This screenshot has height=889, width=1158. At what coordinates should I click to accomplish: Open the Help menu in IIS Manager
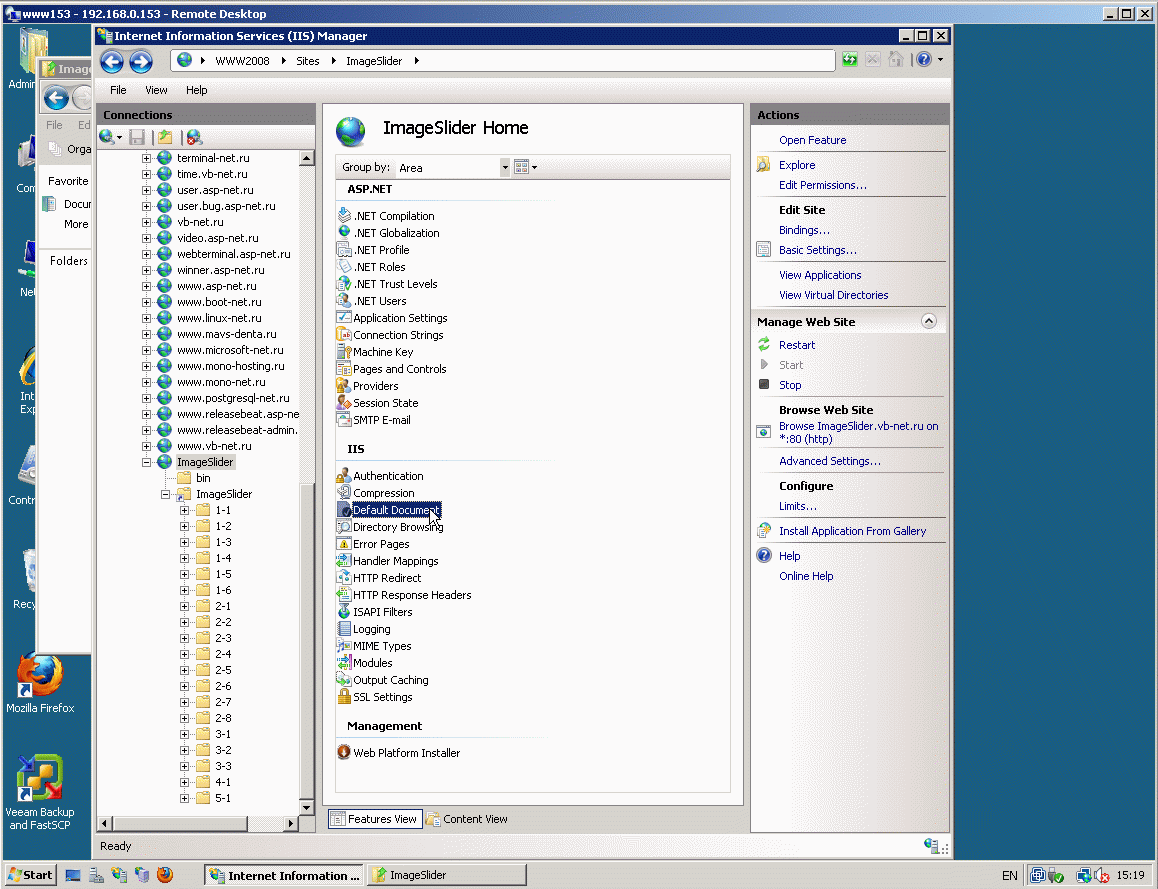click(196, 90)
